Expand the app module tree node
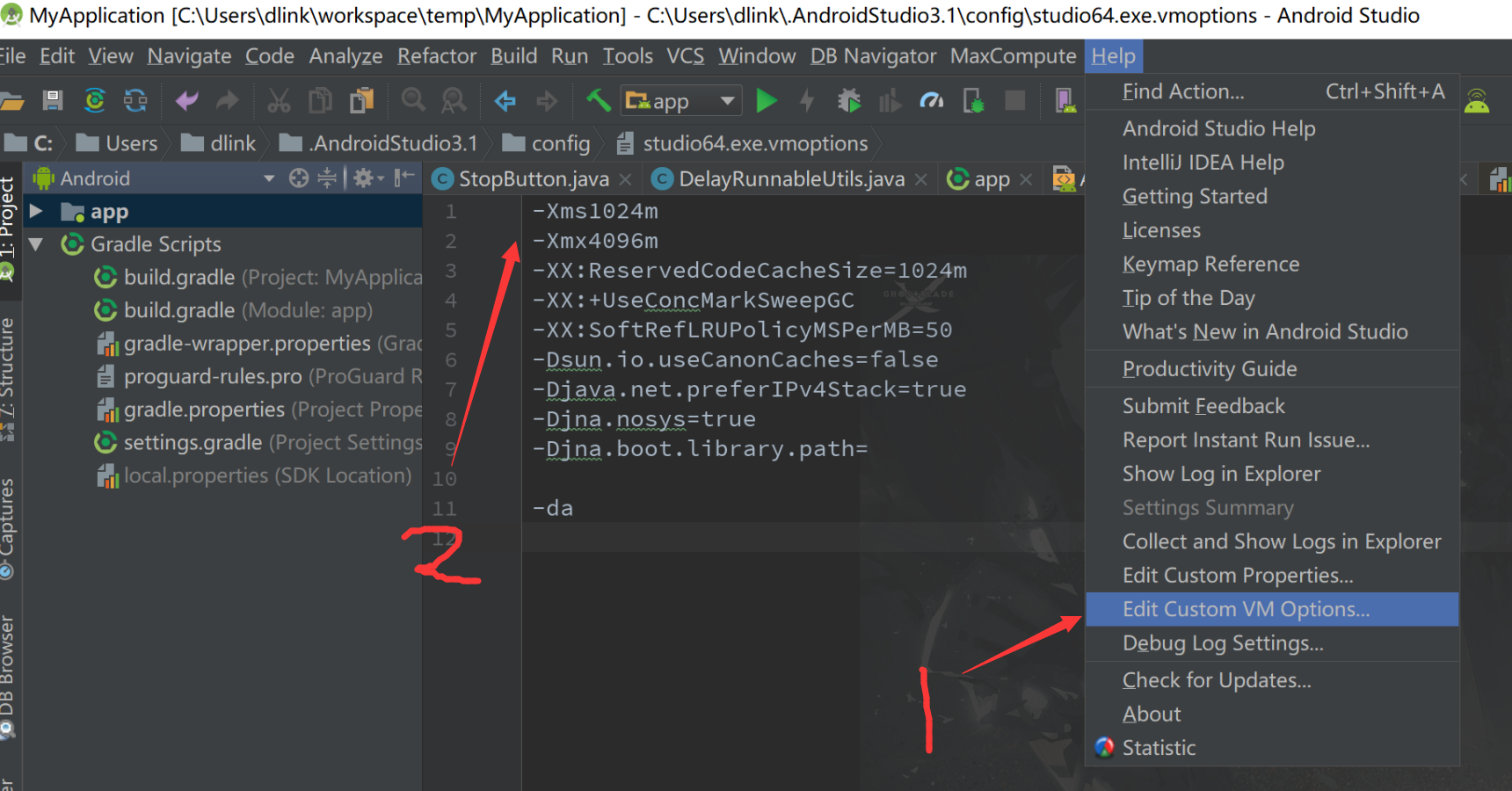This screenshot has width=1512, height=791. pos(36,212)
